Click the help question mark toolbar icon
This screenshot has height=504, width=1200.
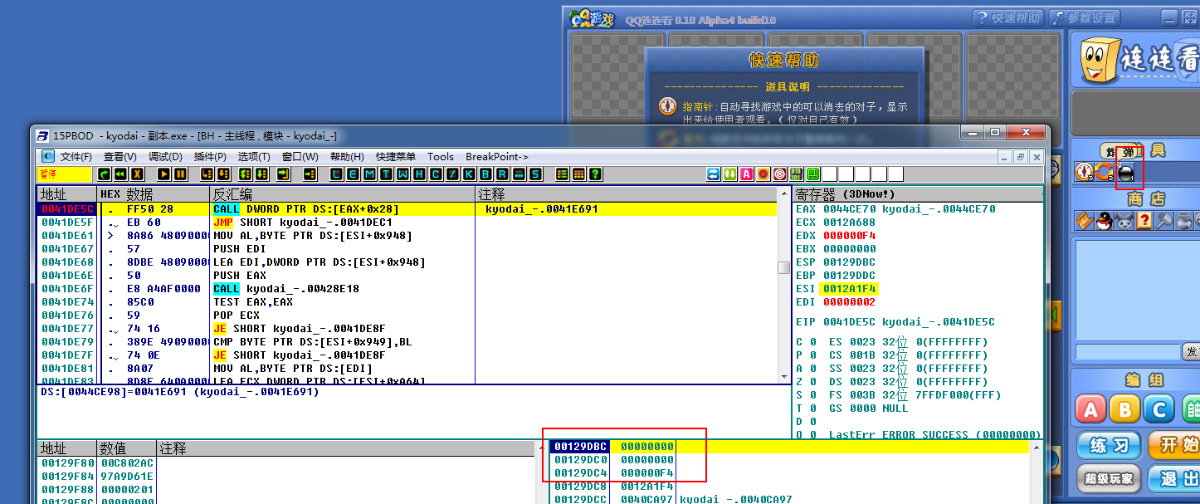[x=595, y=174]
